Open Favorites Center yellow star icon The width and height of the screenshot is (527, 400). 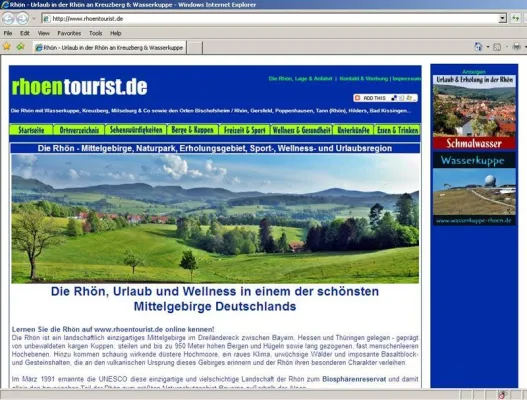click(7, 46)
